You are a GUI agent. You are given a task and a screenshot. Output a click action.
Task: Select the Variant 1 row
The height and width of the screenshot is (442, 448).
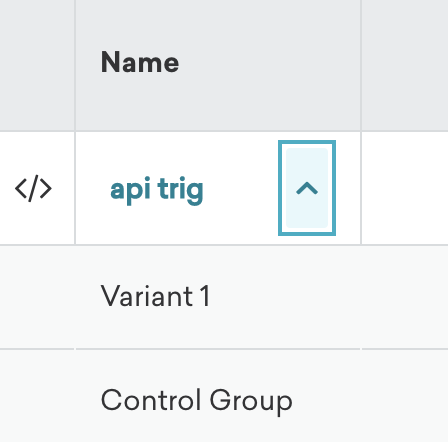pyautogui.click(x=224, y=297)
